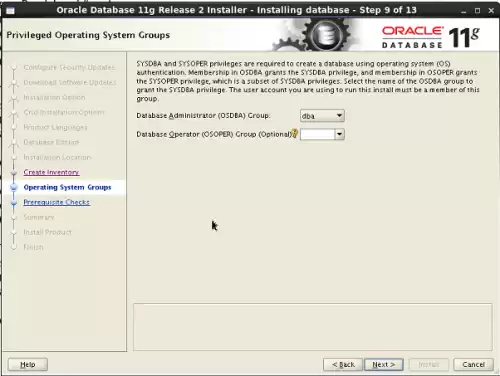Image resolution: width=500 pixels, height=376 pixels.
Task: Jump to Prerequisite Checks step
Action: pos(57,202)
